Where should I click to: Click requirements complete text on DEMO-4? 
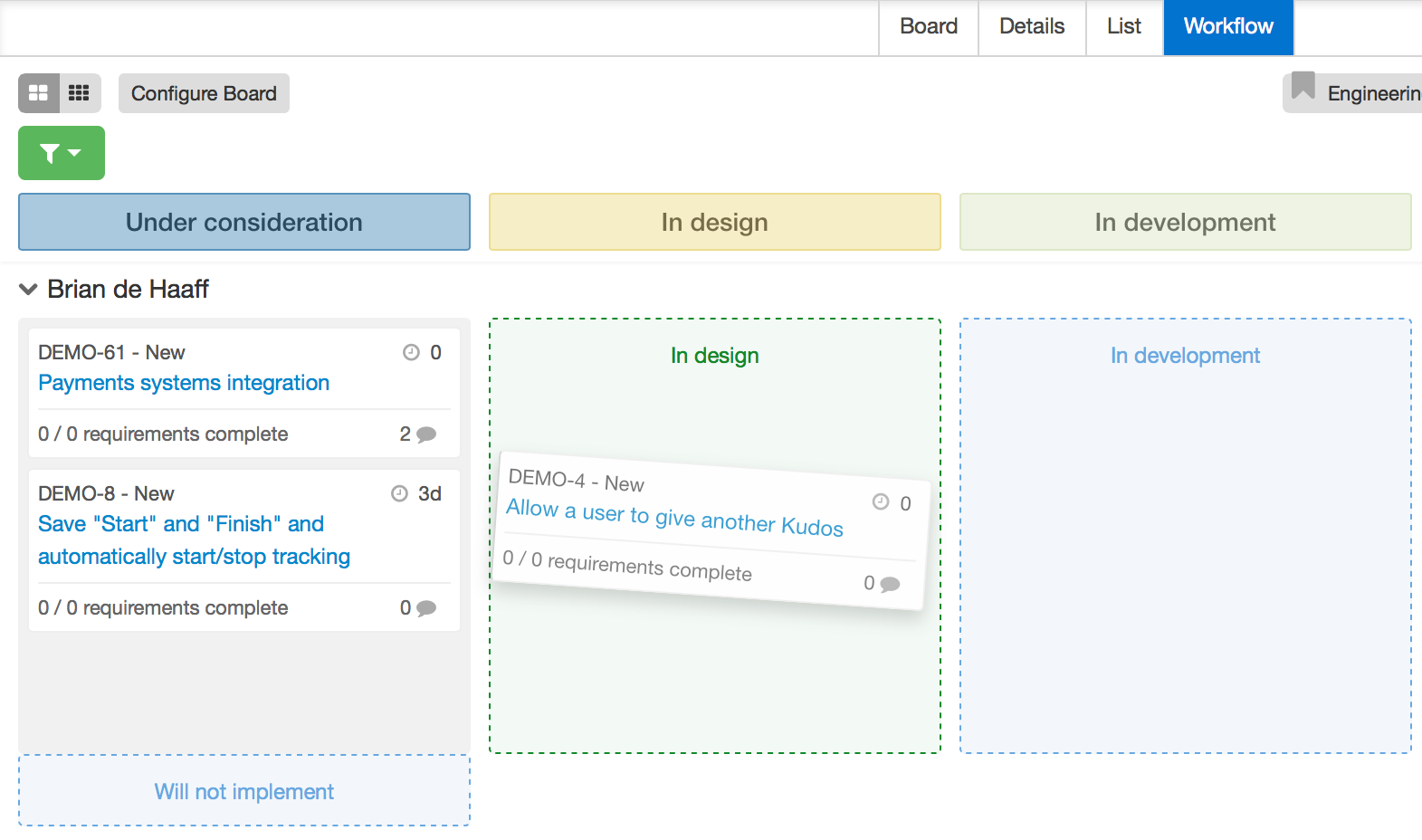tap(627, 566)
